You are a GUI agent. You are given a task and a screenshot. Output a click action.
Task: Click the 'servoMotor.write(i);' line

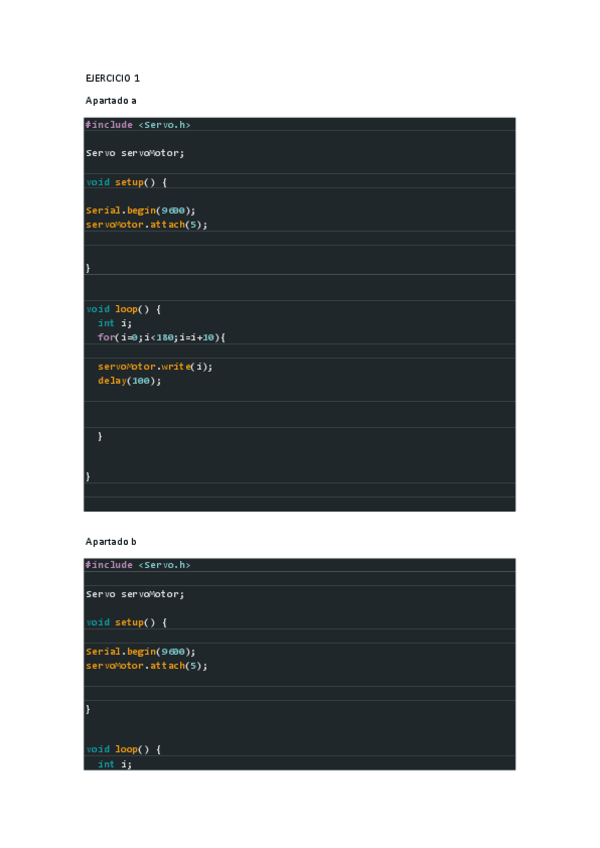[x=155, y=367]
